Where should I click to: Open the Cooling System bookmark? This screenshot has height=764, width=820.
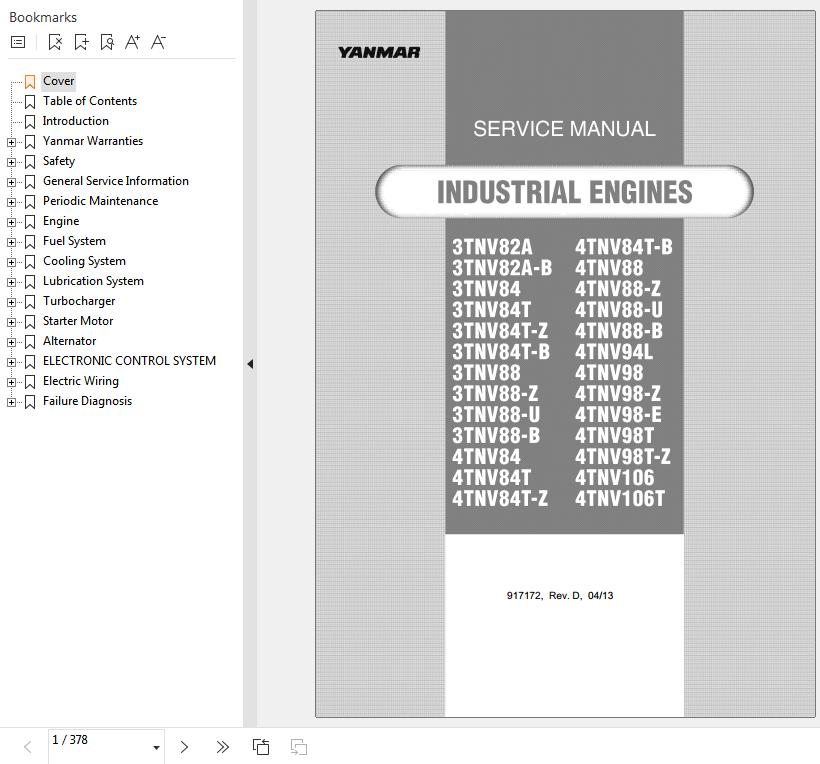[x=84, y=261]
